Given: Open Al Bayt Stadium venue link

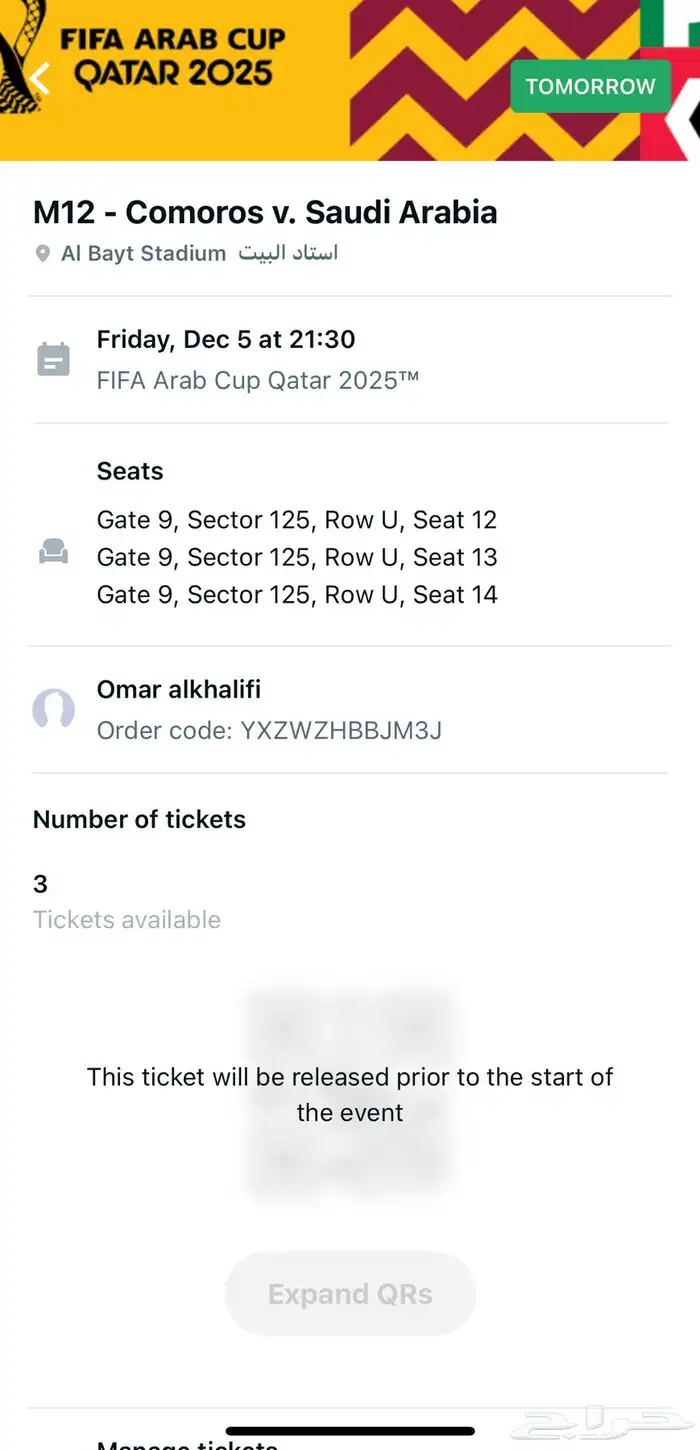Looking at the screenshot, I should point(143,254).
